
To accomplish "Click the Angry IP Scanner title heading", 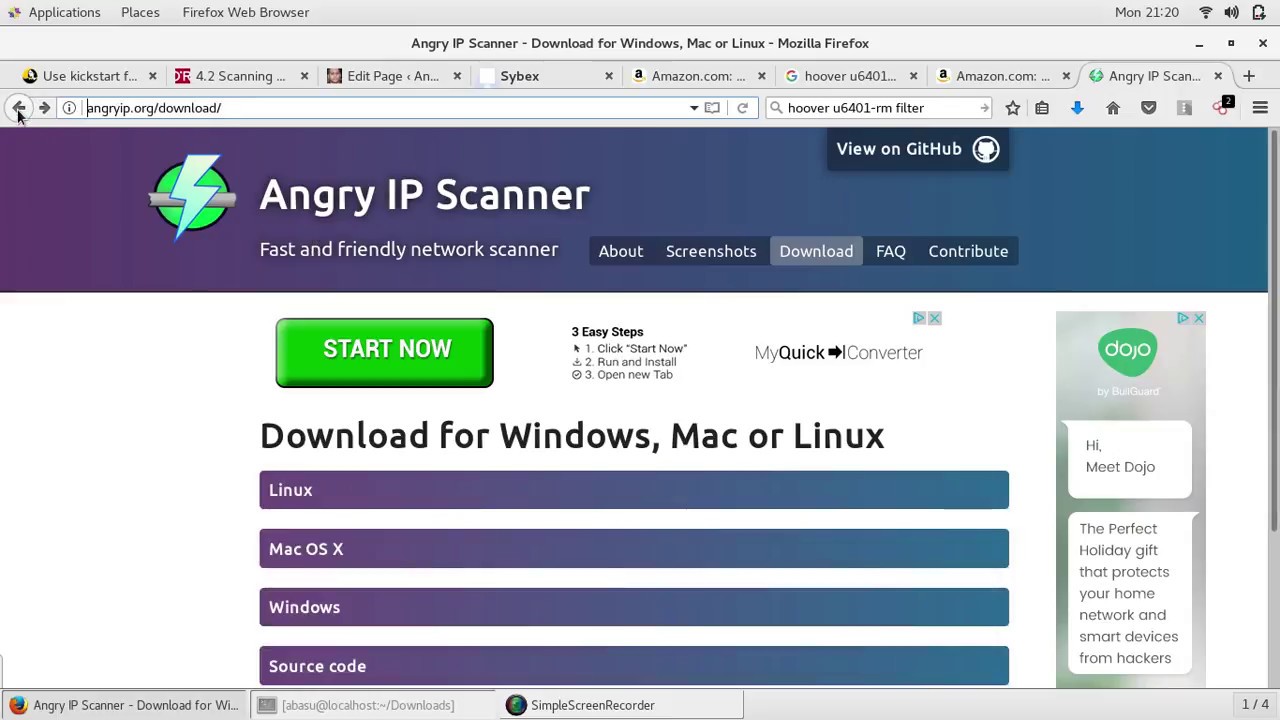I will [425, 195].
